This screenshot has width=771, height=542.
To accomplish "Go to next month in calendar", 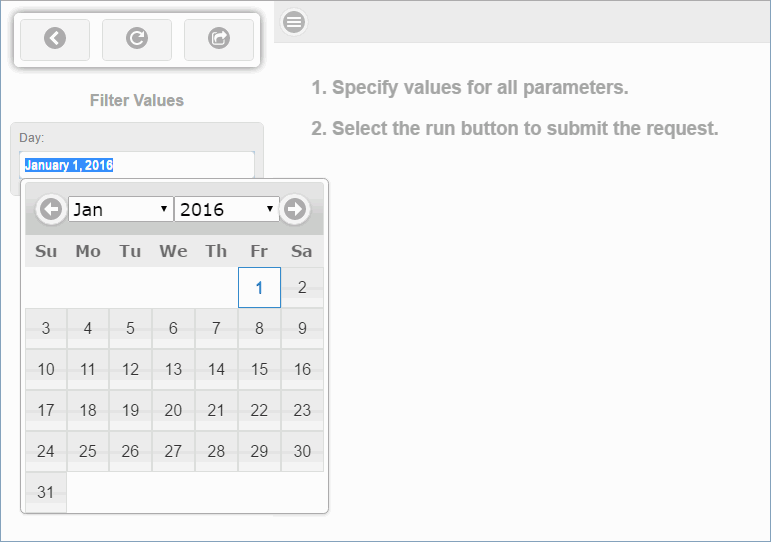I will click(x=295, y=209).
